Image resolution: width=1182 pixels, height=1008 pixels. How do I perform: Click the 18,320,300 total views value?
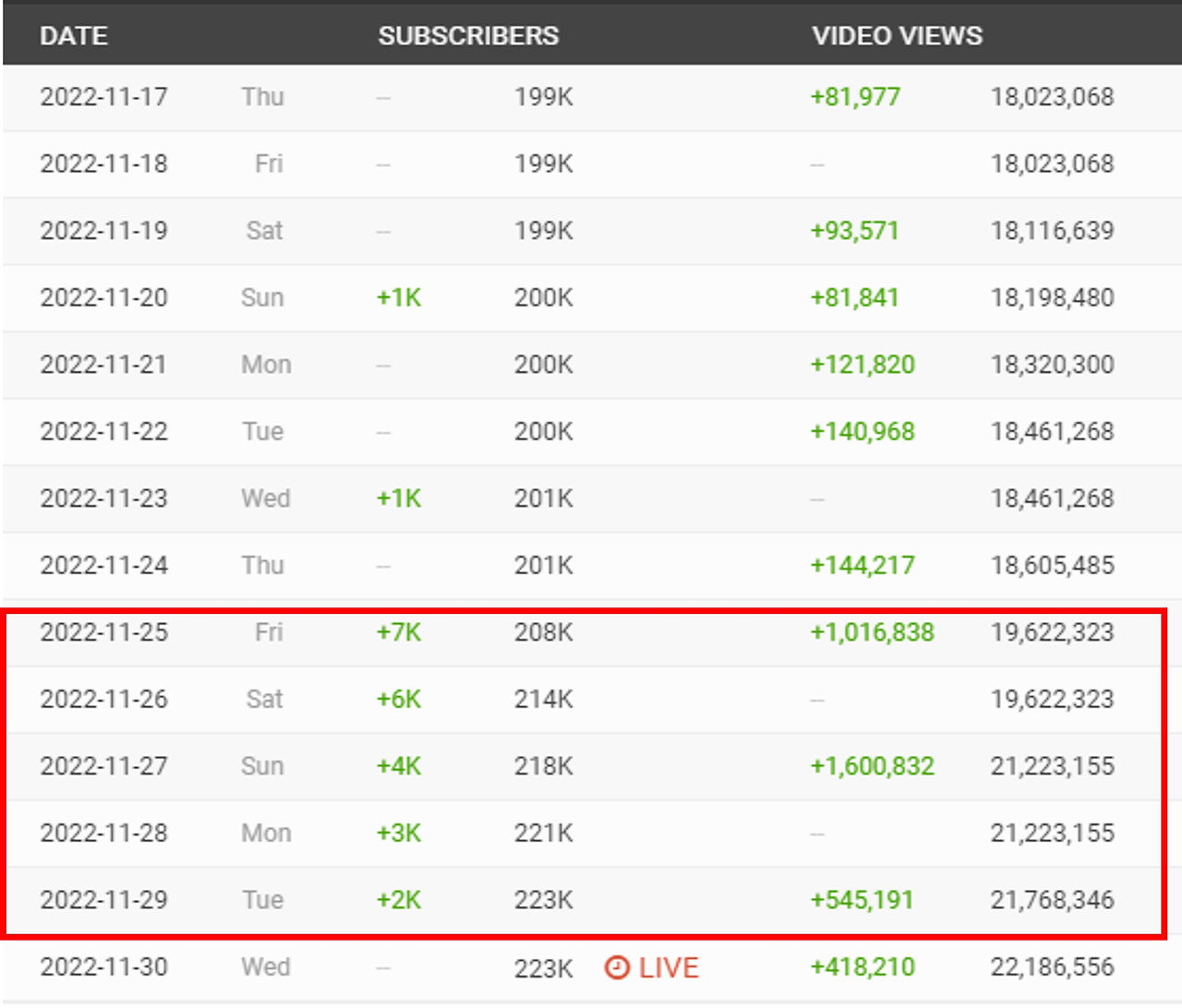pos(1053,365)
